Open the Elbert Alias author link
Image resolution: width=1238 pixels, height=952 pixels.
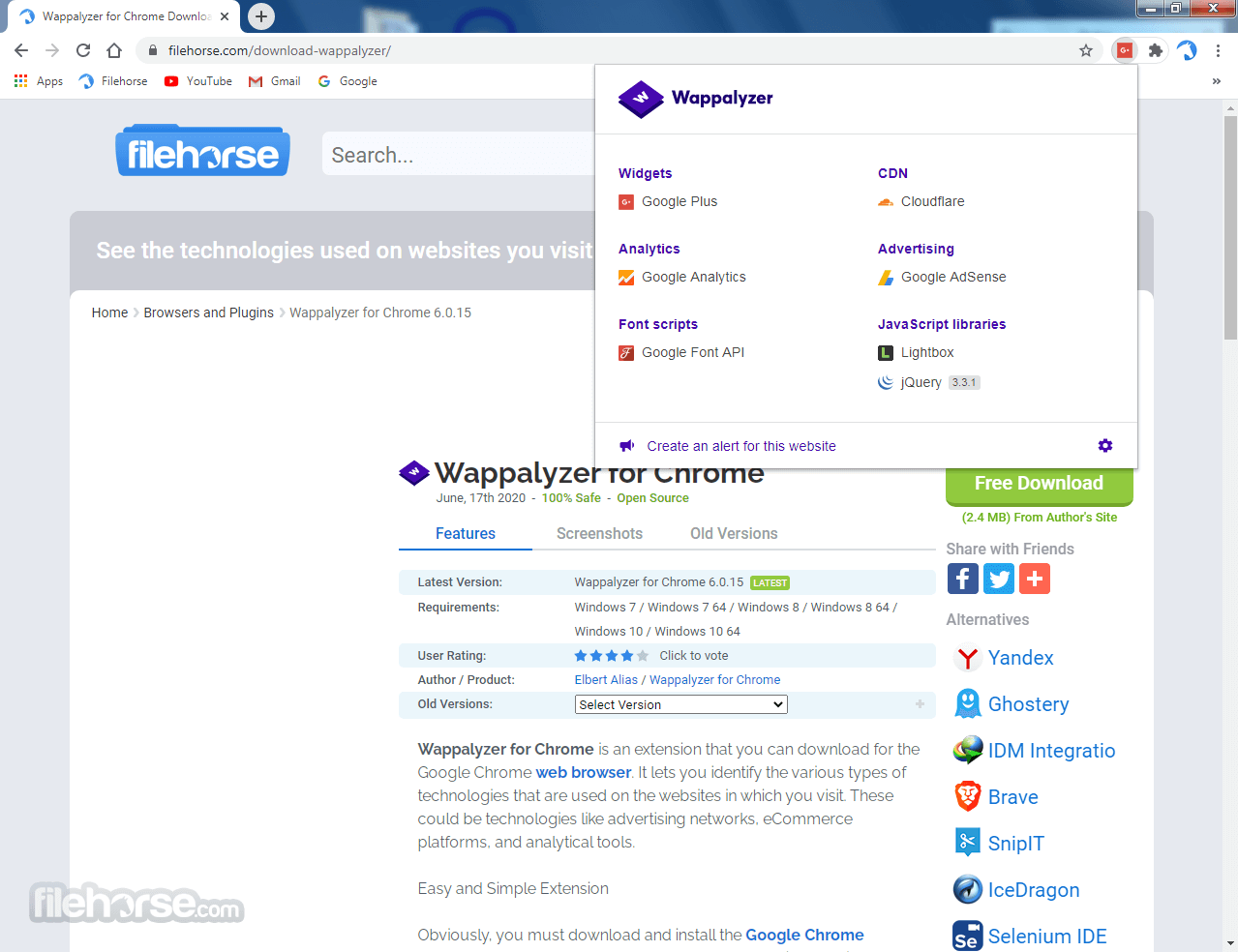coord(606,680)
